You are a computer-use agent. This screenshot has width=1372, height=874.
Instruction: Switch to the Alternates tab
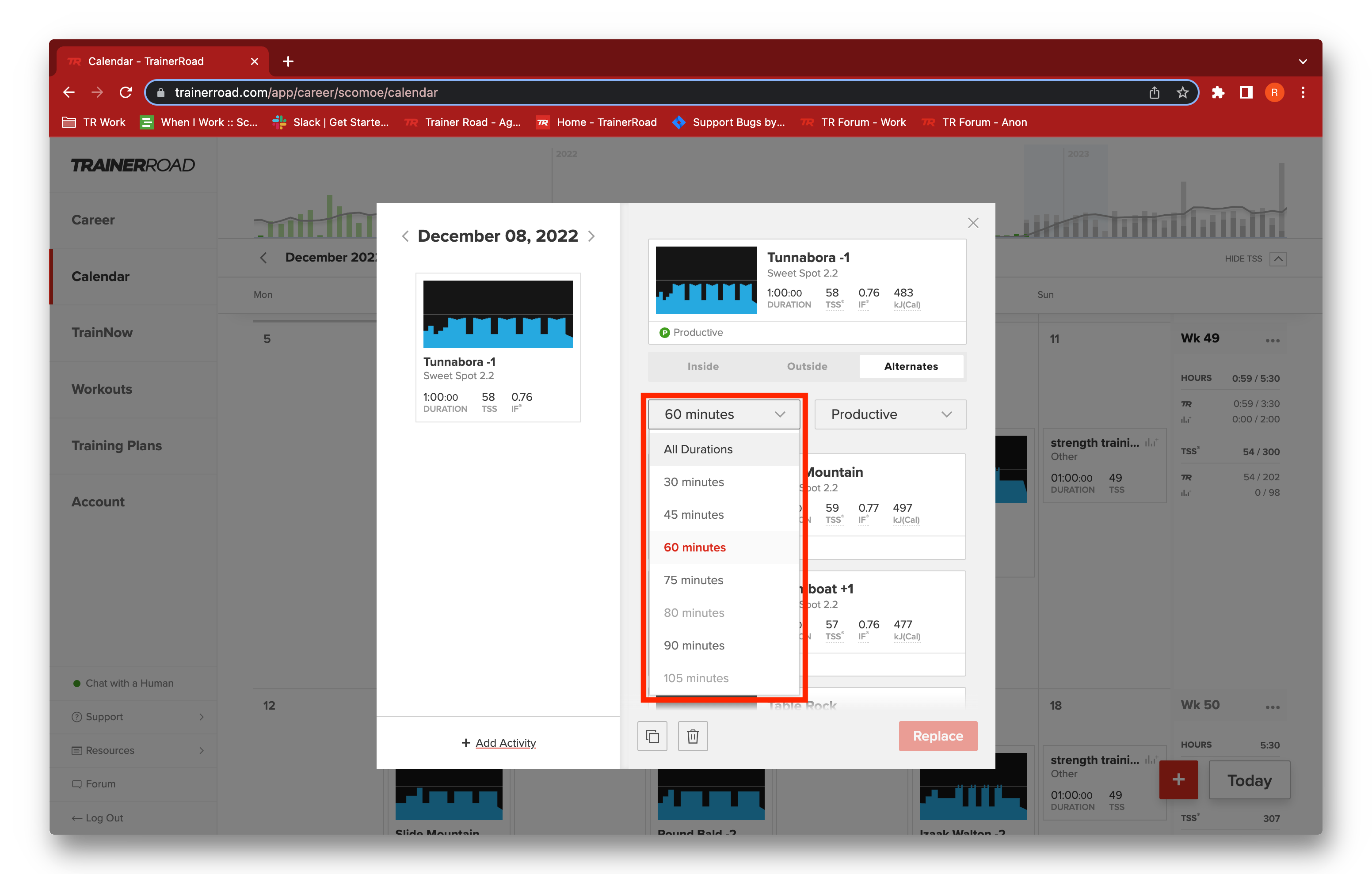(x=911, y=366)
